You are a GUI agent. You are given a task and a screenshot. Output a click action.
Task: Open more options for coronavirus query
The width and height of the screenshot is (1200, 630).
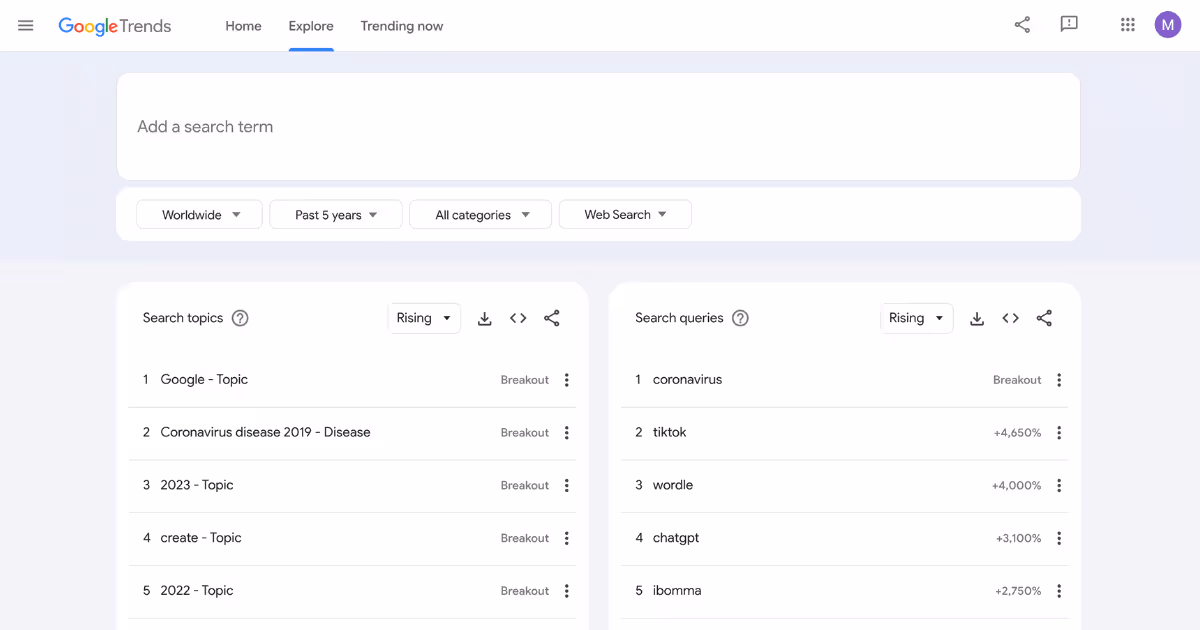tap(1059, 380)
